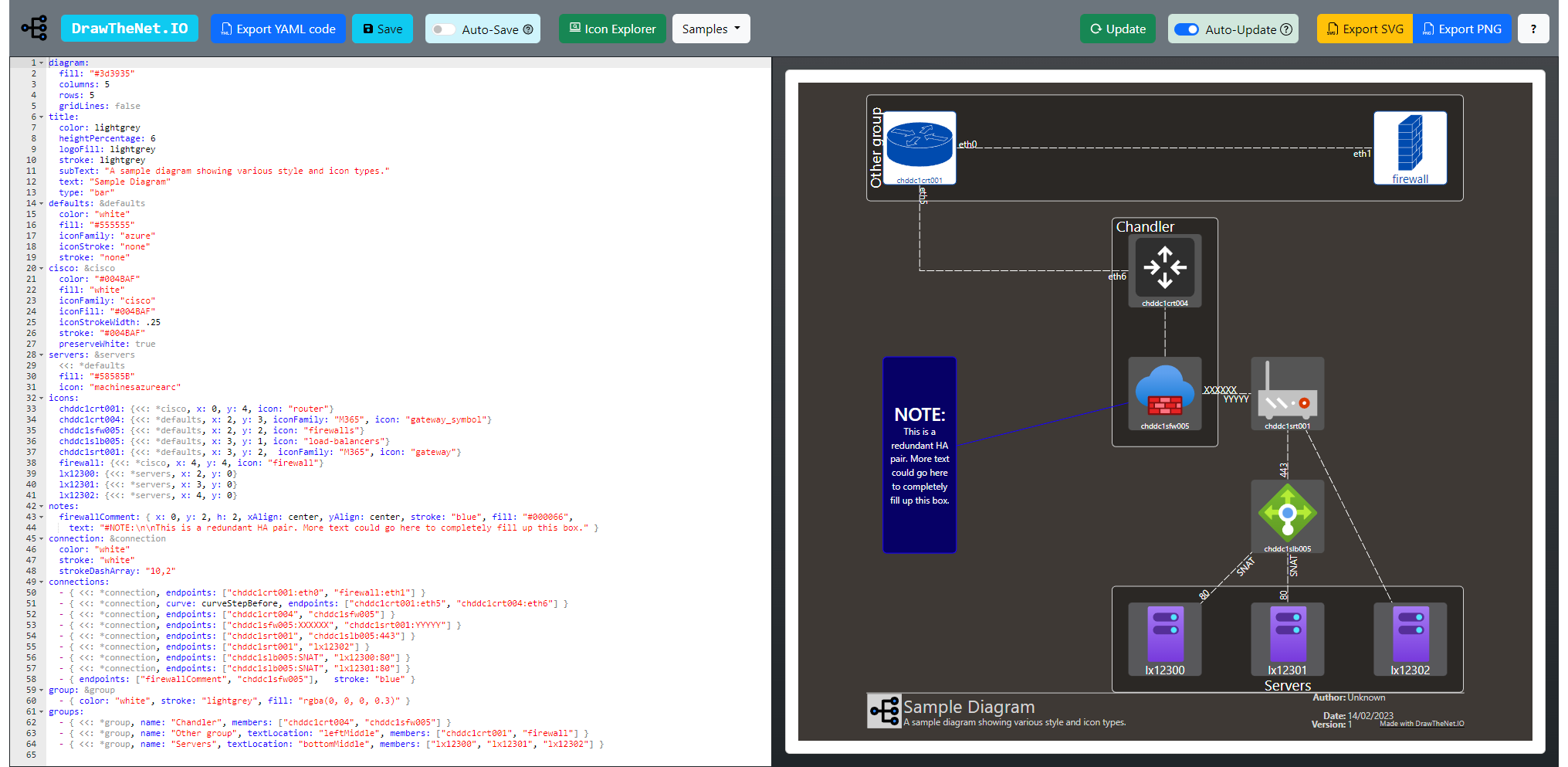Screen dimensions: 1568x767
Task: Click the eth0 connection label
Action: (967, 144)
